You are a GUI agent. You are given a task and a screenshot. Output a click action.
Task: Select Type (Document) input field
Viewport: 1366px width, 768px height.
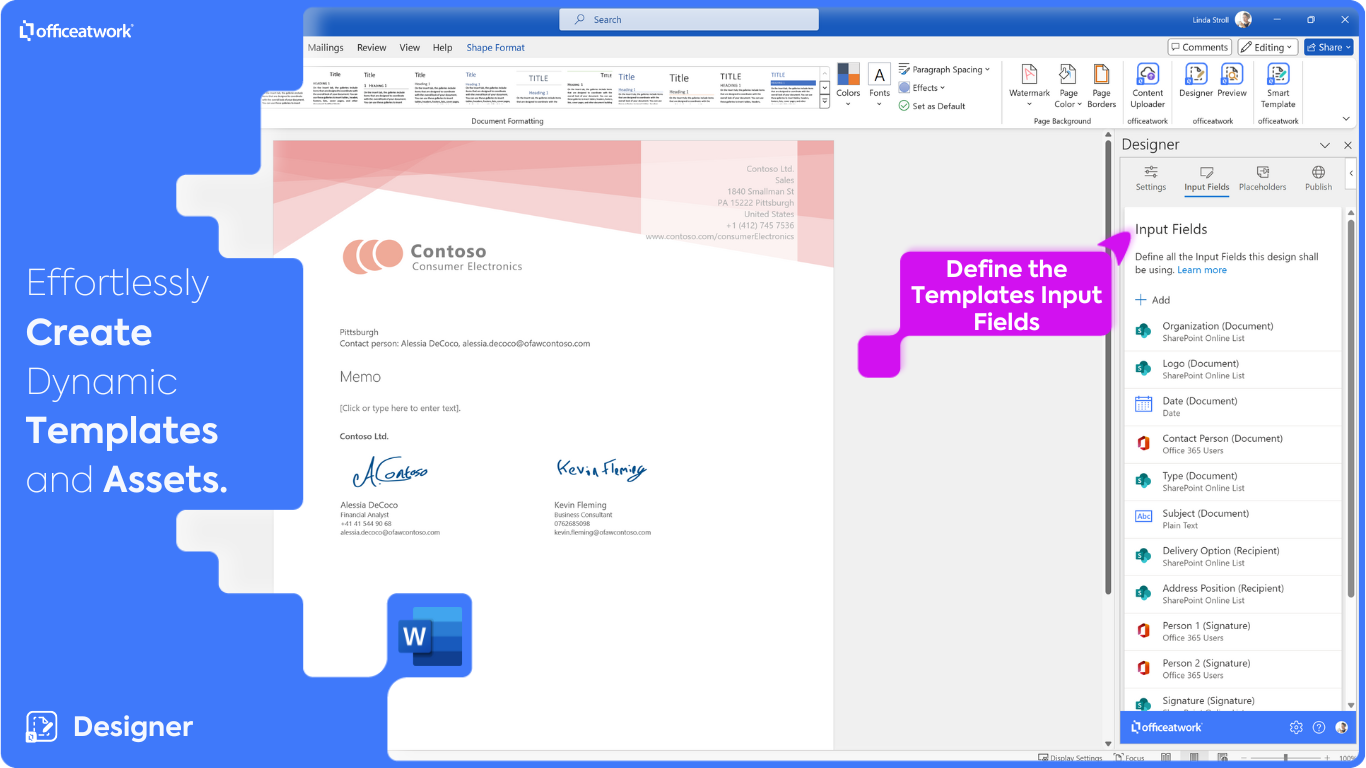(x=1232, y=482)
